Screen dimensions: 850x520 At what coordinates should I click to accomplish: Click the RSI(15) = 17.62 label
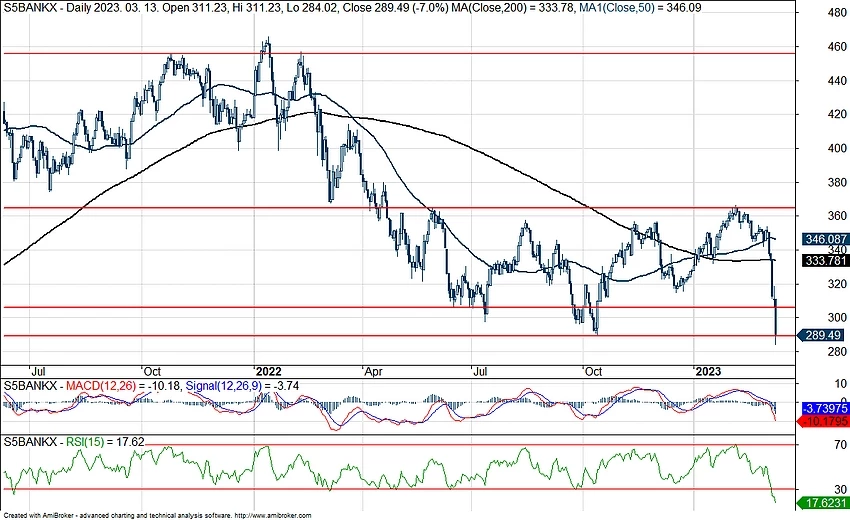(105, 442)
